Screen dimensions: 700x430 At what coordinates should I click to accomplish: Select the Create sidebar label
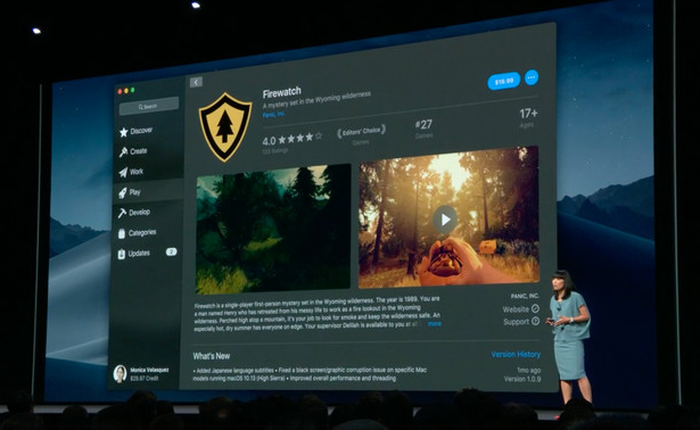pyautogui.click(x=138, y=151)
